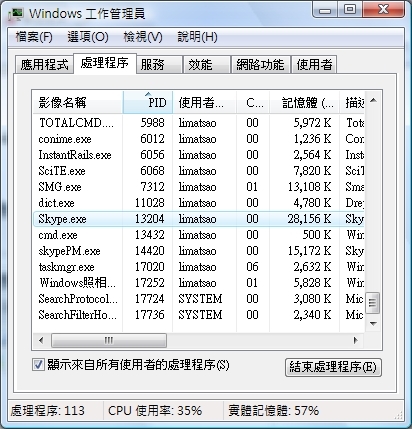
Task: Select the Skype.exe process
Action: pos(199,219)
